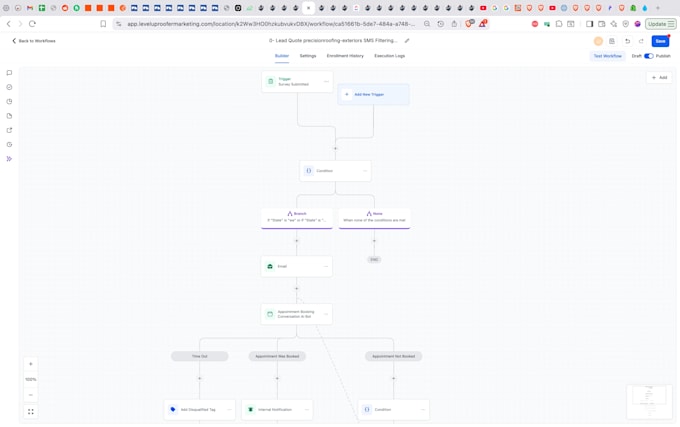Viewport: 680px width, 427px height.
Task: Open the Email node's three-dot menu
Action: [x=326, y=266]
